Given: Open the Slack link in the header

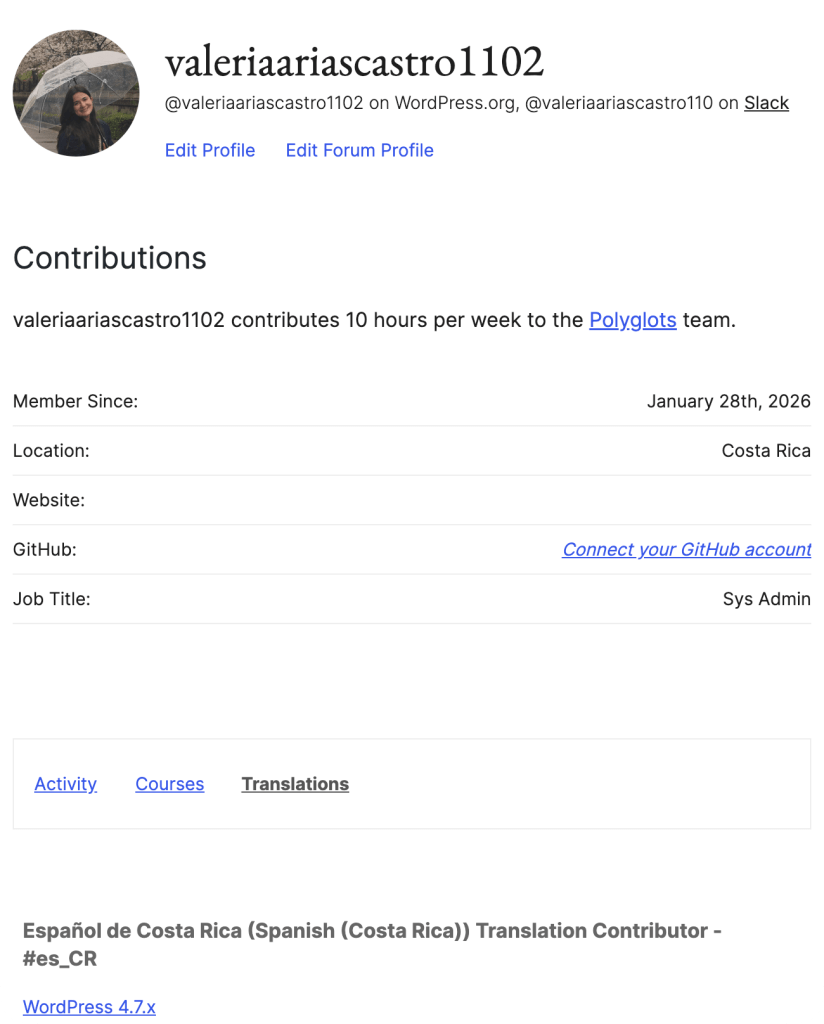Looking at the screenshot, I should [x=766, y=103].
